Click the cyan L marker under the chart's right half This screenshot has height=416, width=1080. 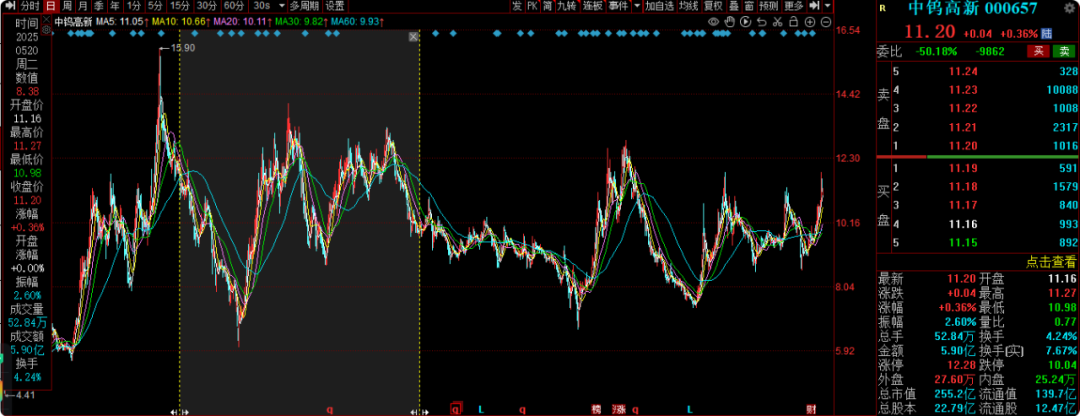(x=689, y=410)
